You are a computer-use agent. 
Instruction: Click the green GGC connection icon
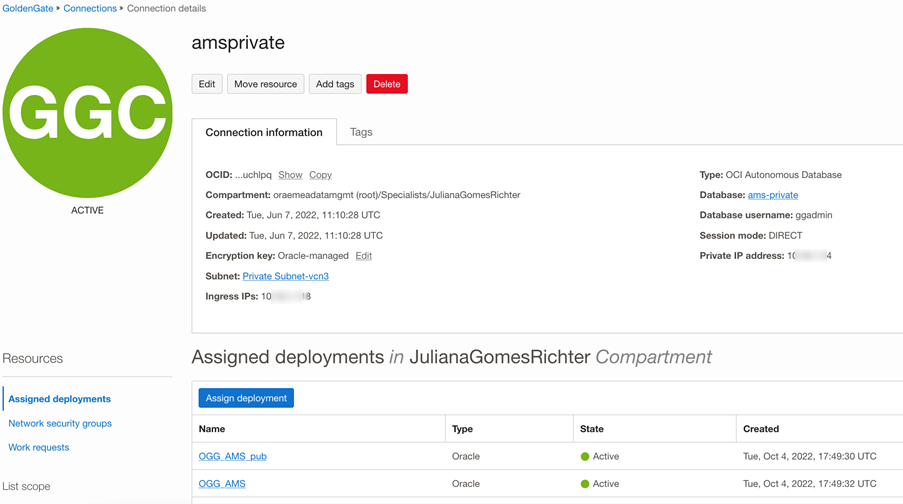tap(87, 113)
